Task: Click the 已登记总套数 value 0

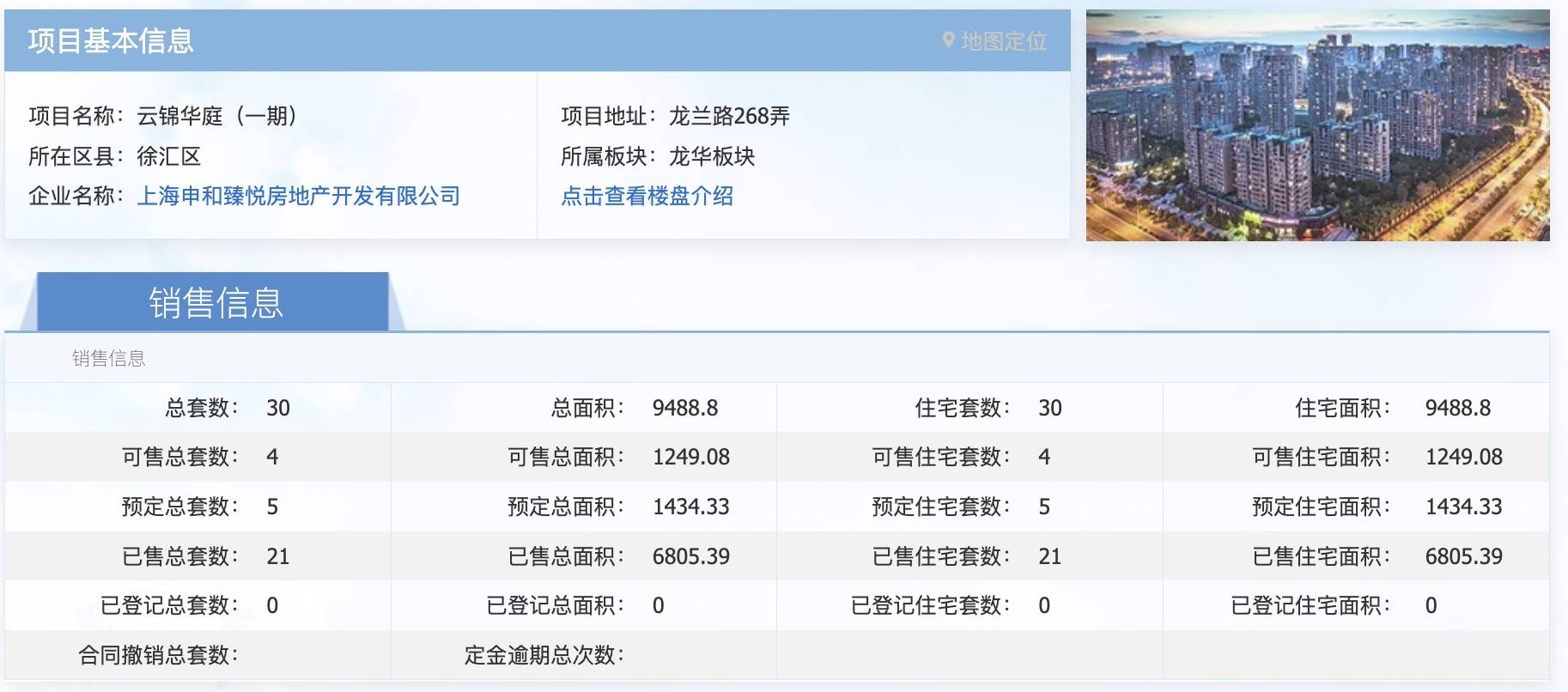Action: click(x=272, y=605)
